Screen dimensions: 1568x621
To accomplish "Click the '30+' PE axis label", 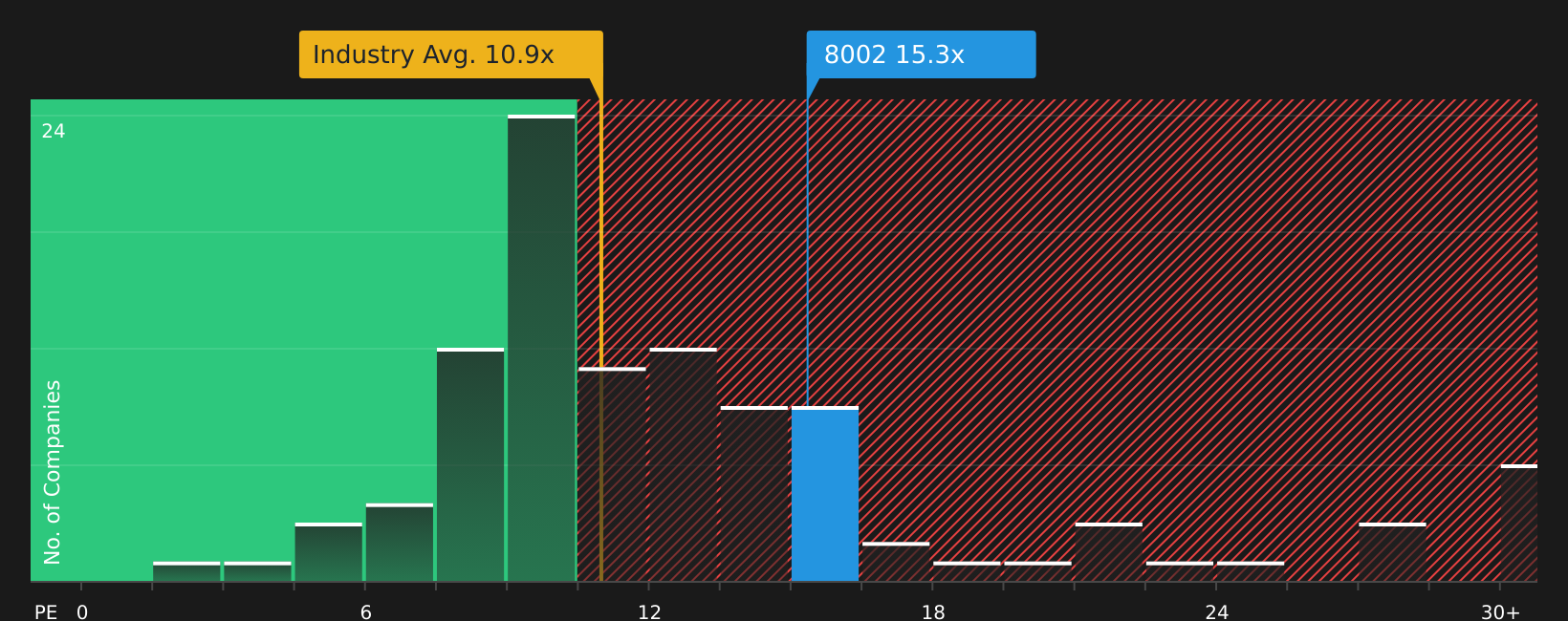I will (x=1500, y=612).
